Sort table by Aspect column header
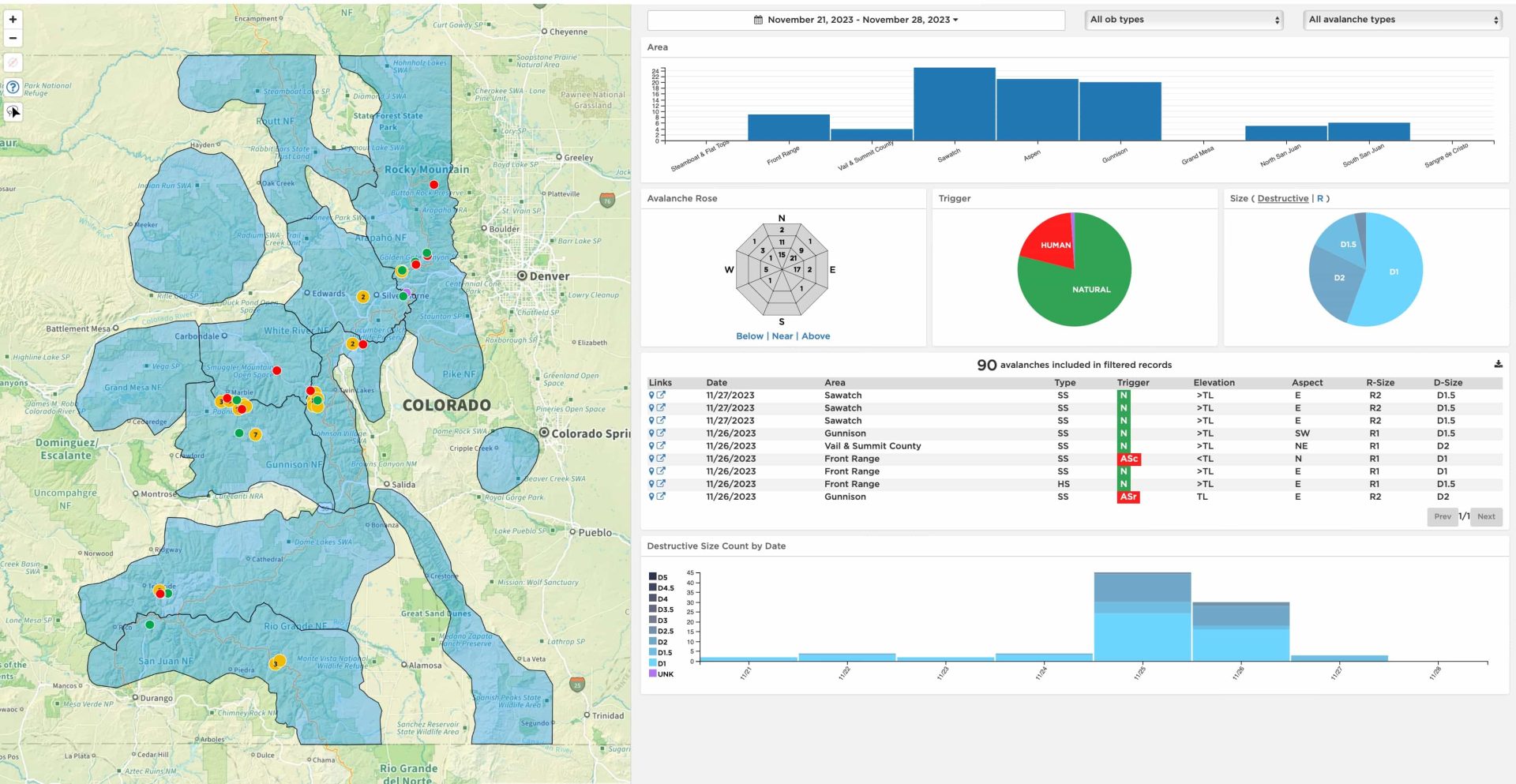The image size is (1516, 784). (1307, 383)
